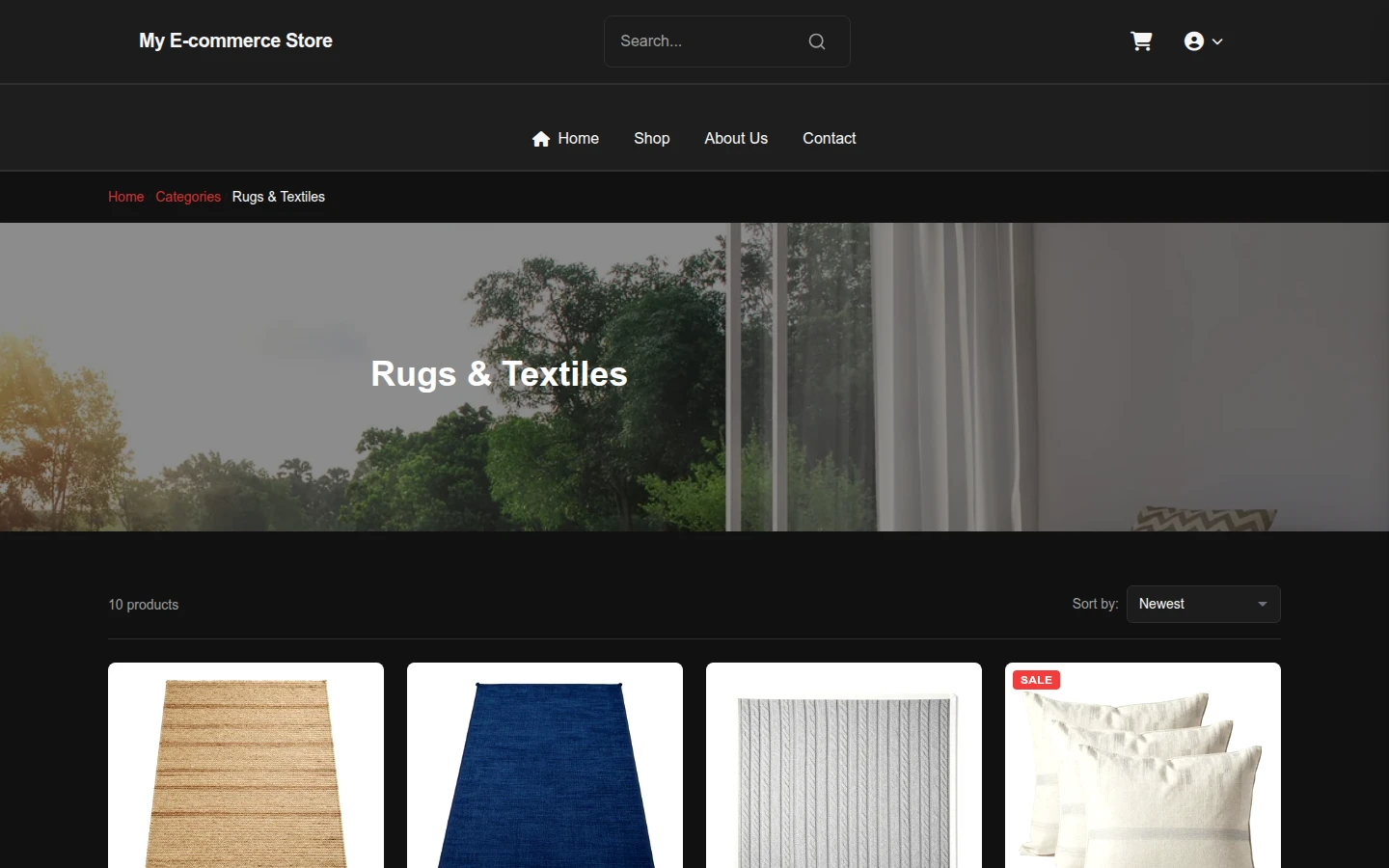
Task: Follow the Categories breadcrumb link
Action: click(188, 197)
